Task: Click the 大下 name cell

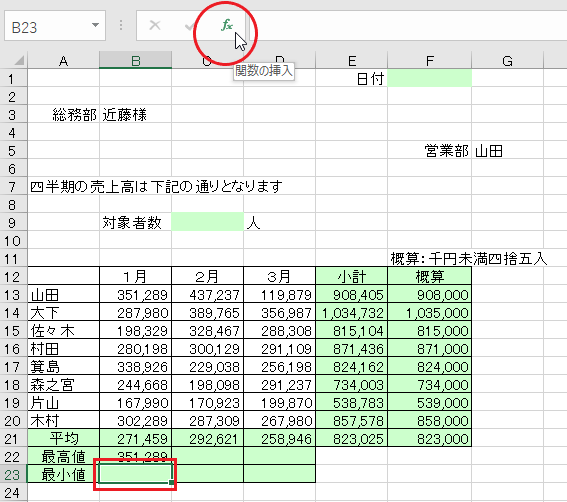Action: point(63,312)
